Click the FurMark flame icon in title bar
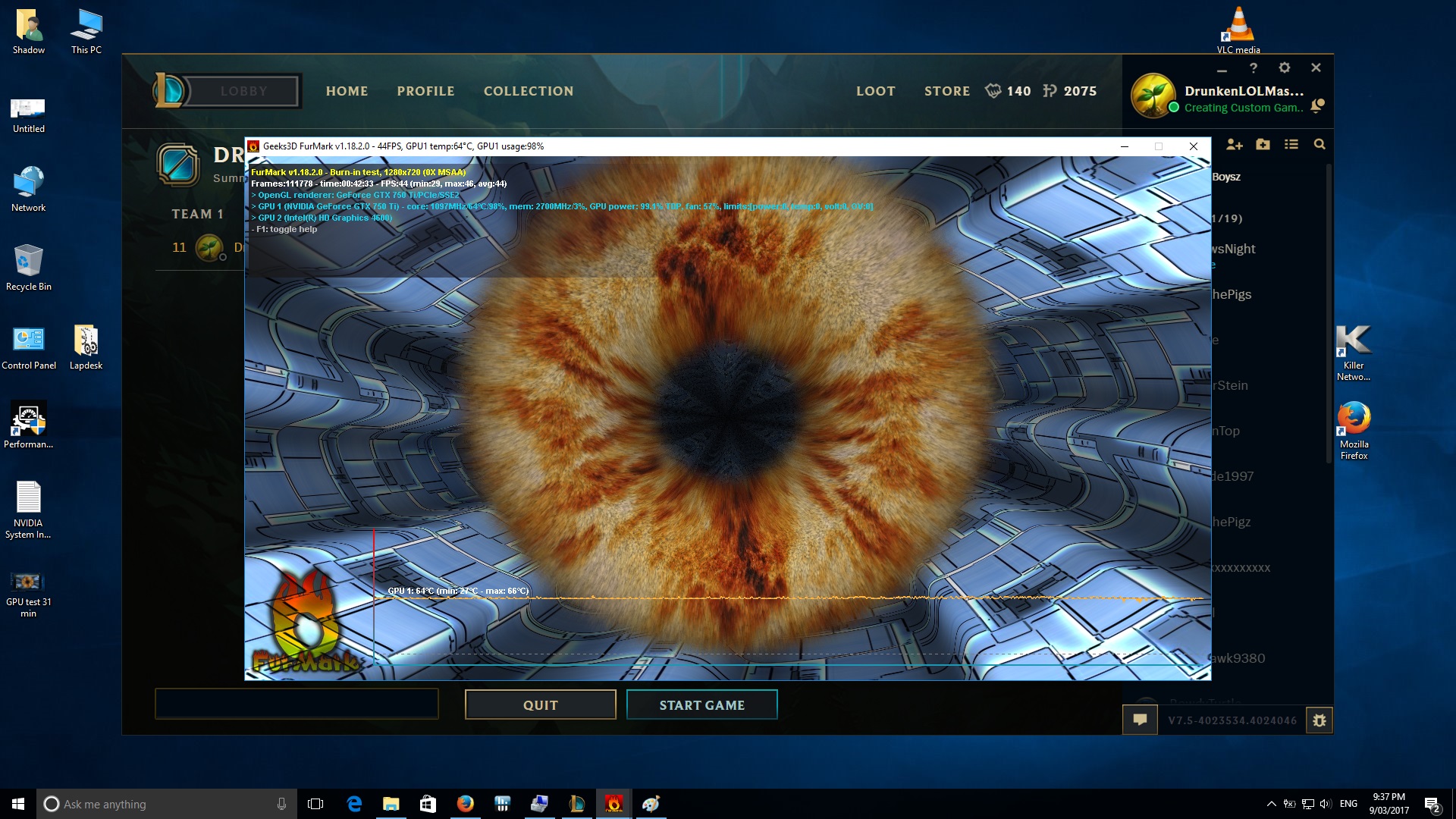 pyautogui.click(x=254, y=146)
